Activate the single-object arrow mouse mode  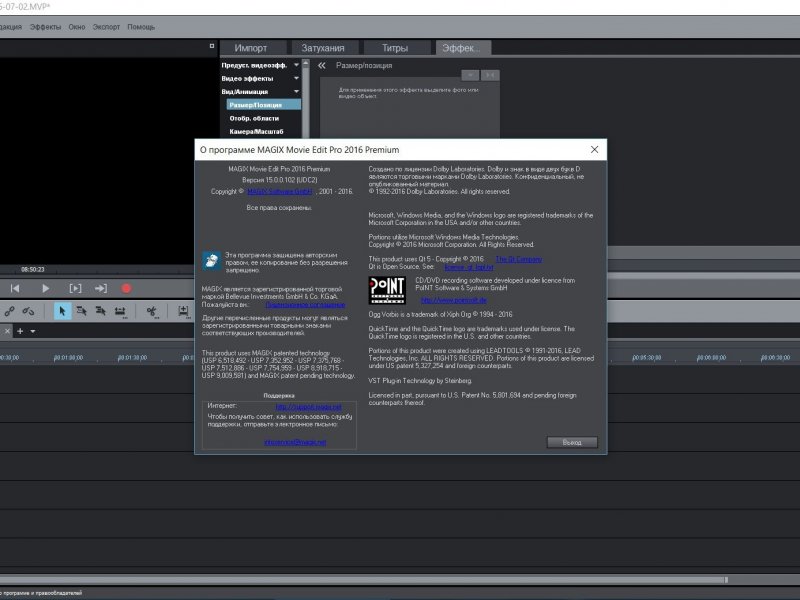tap(62, 311)
